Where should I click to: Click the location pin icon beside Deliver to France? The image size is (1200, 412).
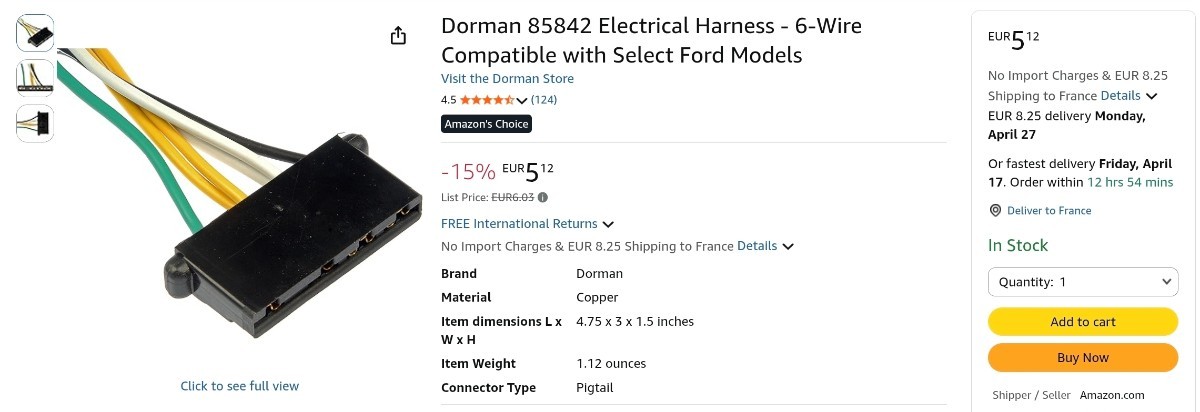pyautogui.click(x=995, y=211)
